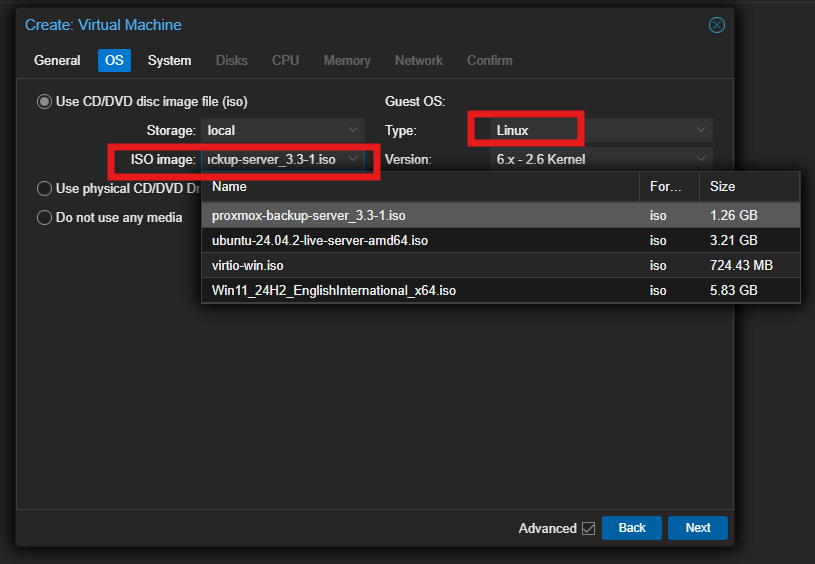
Task: Choose ubuntu-24.04.2-live-server-amd64.iso from list
Action: click(x=501, y=240)
